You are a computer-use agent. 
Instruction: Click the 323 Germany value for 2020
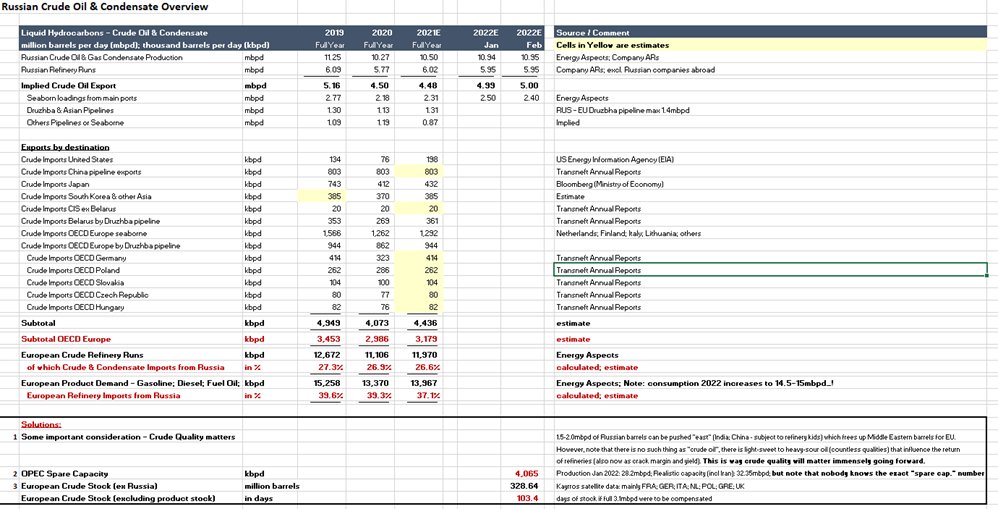(383, 258)
